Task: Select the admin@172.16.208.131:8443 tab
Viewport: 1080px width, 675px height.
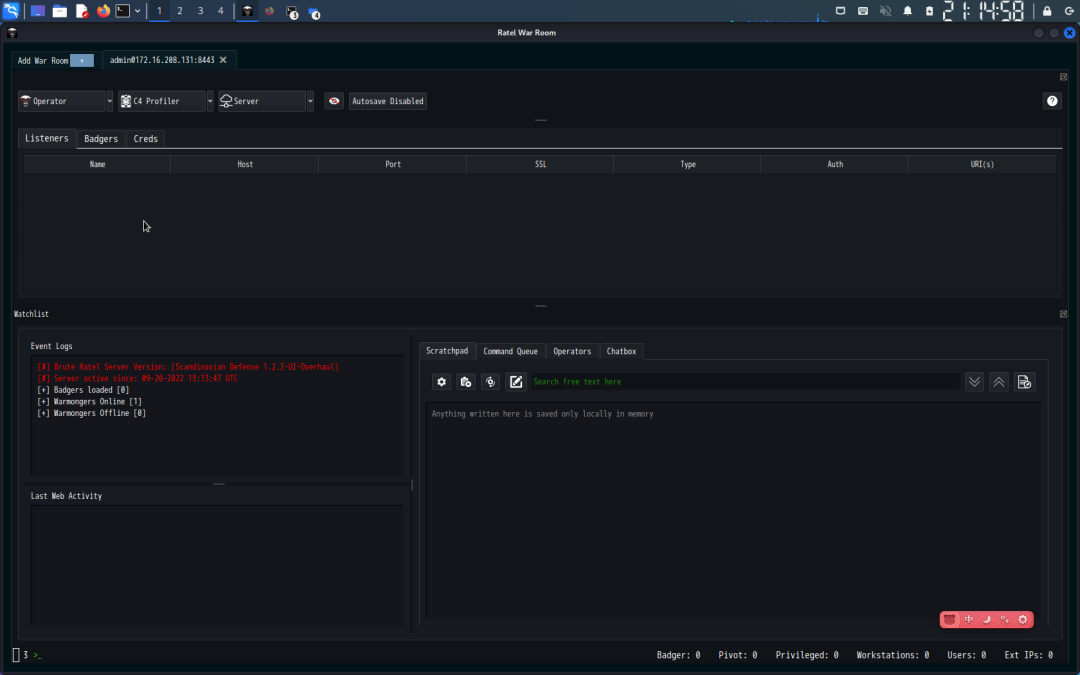Action: tap(162, 60)
